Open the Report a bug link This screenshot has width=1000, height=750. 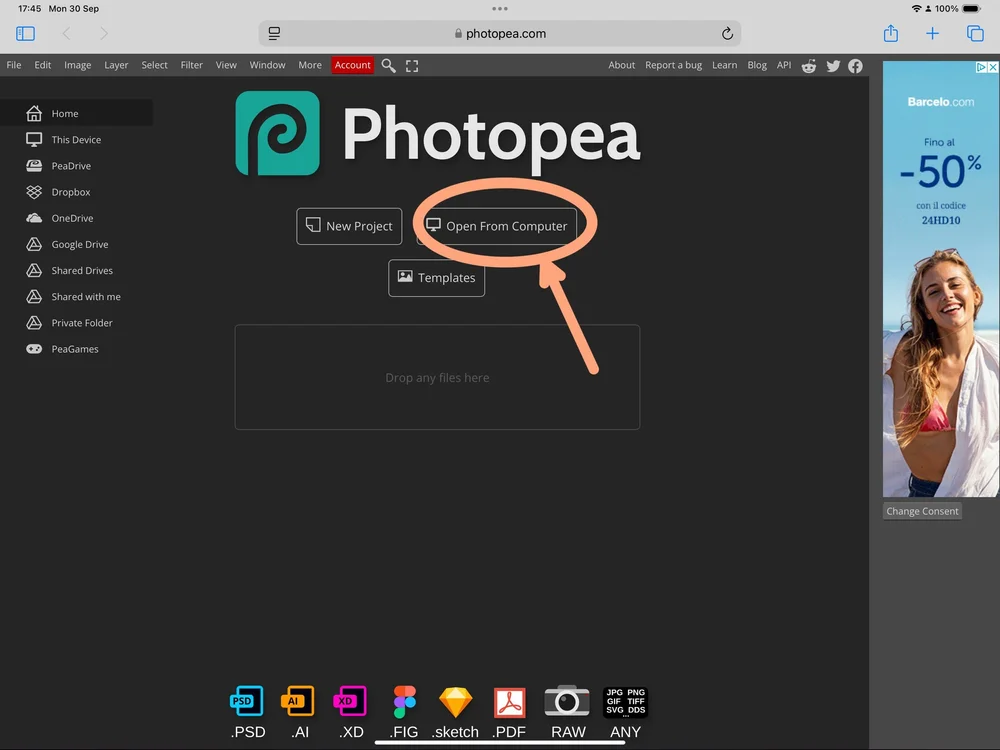673,65
